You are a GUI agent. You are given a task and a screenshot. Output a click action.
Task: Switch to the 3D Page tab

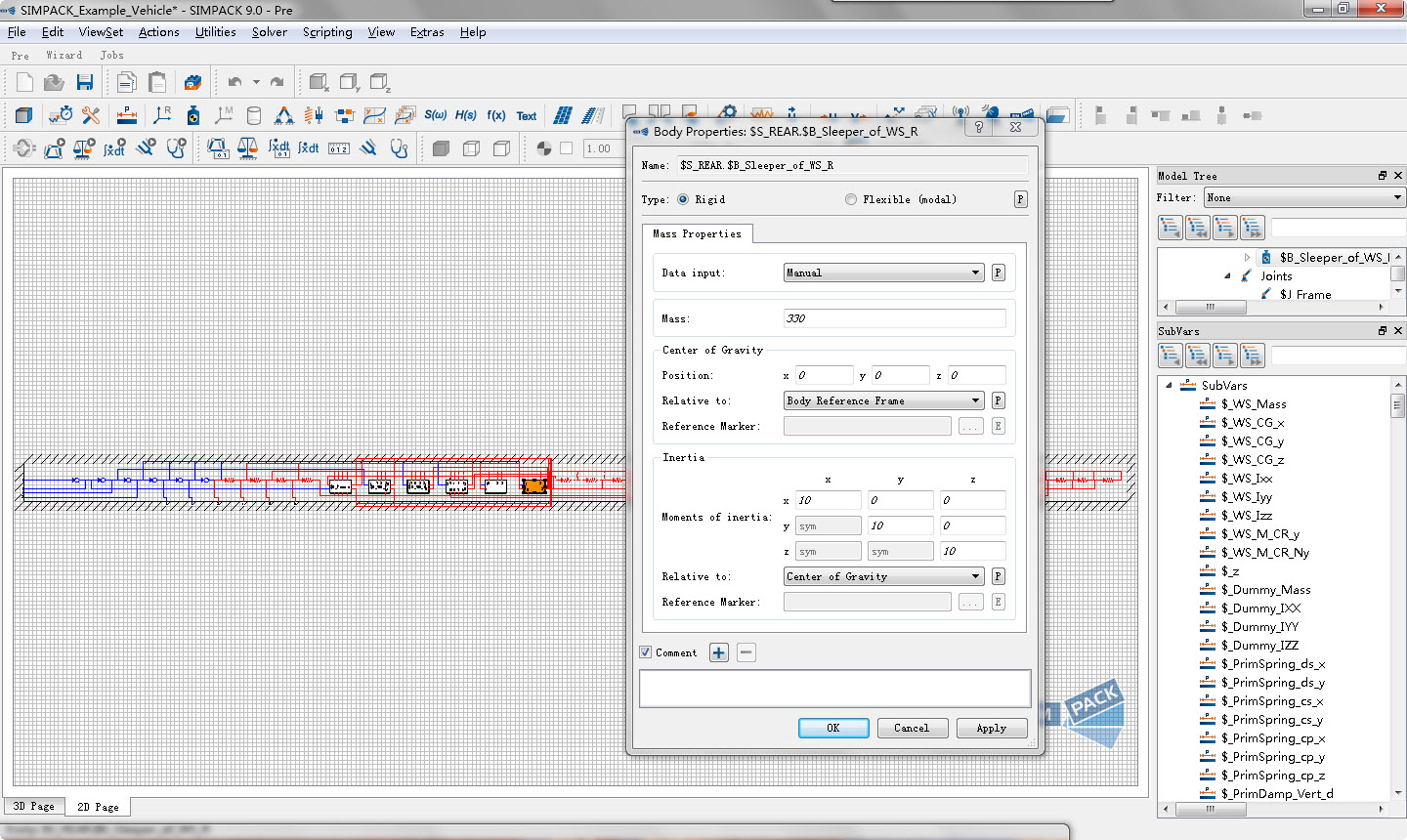click(x=34, y=806)
